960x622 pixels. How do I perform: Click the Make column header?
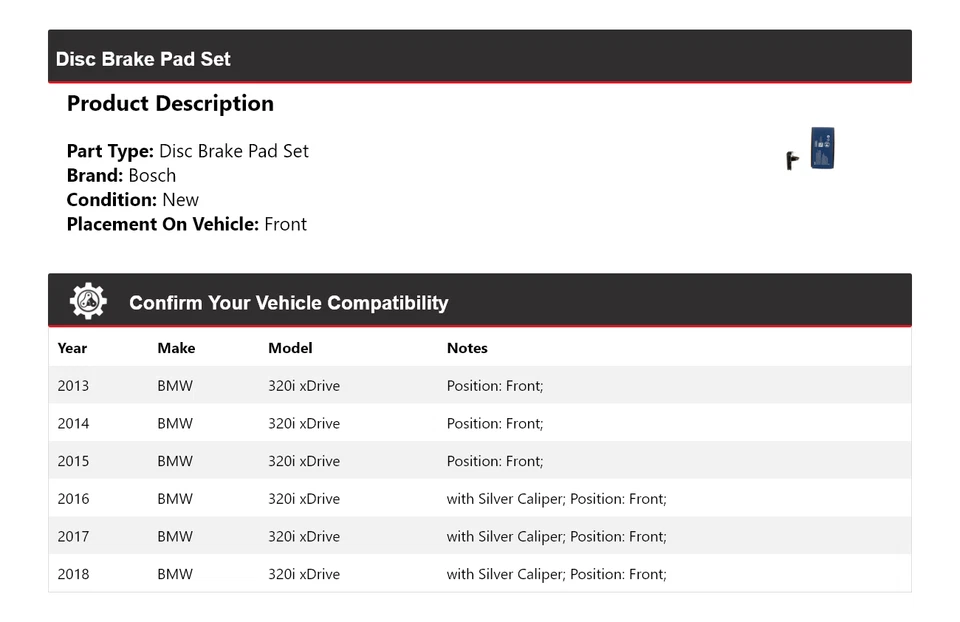click(176, 348)
